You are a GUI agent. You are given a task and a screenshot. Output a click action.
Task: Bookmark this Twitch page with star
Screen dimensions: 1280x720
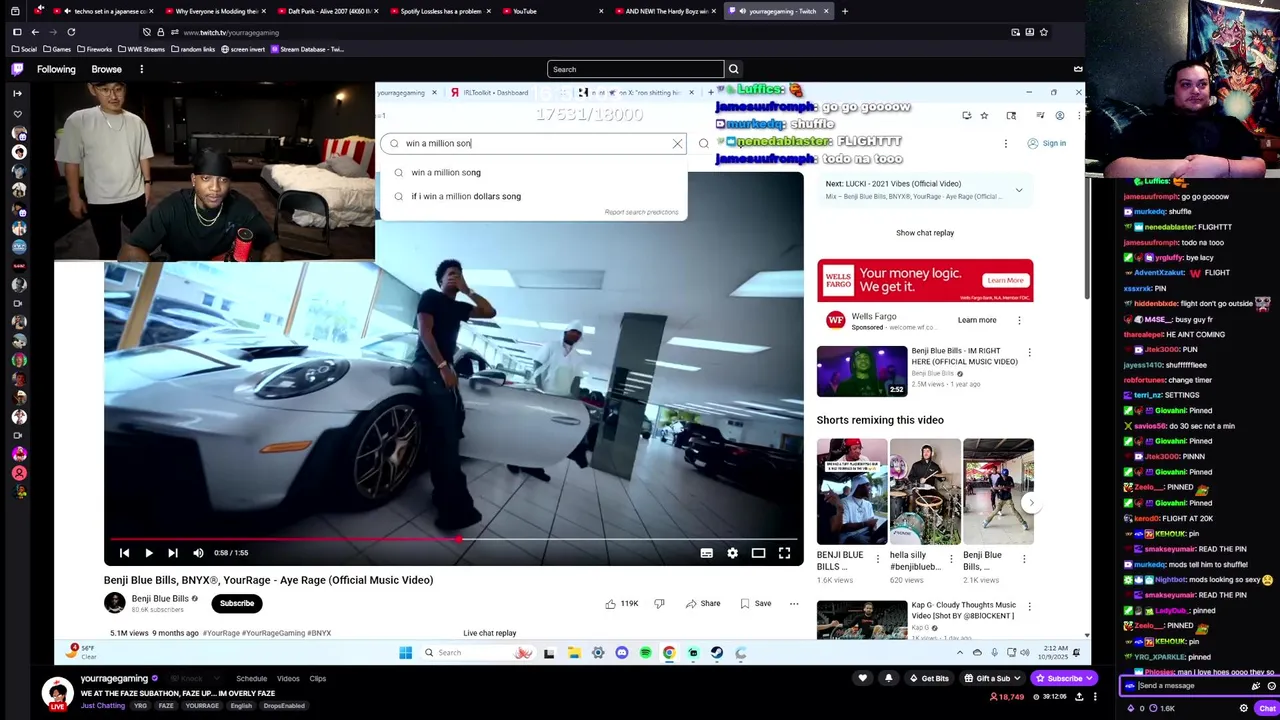pos(1043,32)
